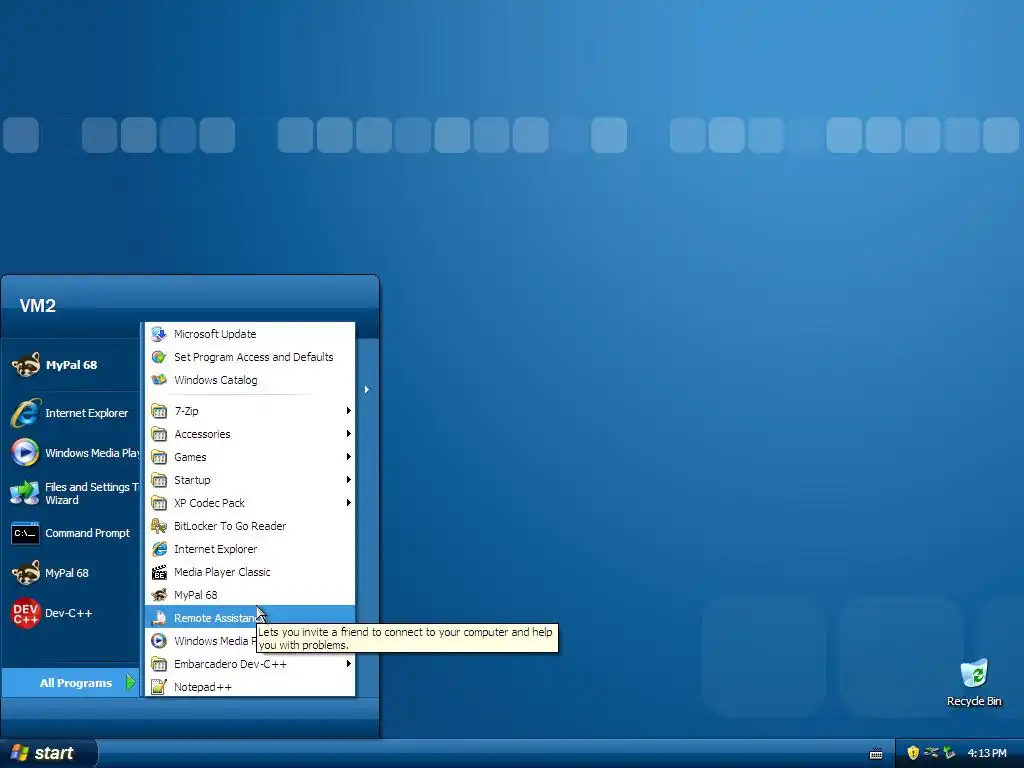Click the Media Player Classic clapperboard icon
1024x768 pixels.
point(159,572)
